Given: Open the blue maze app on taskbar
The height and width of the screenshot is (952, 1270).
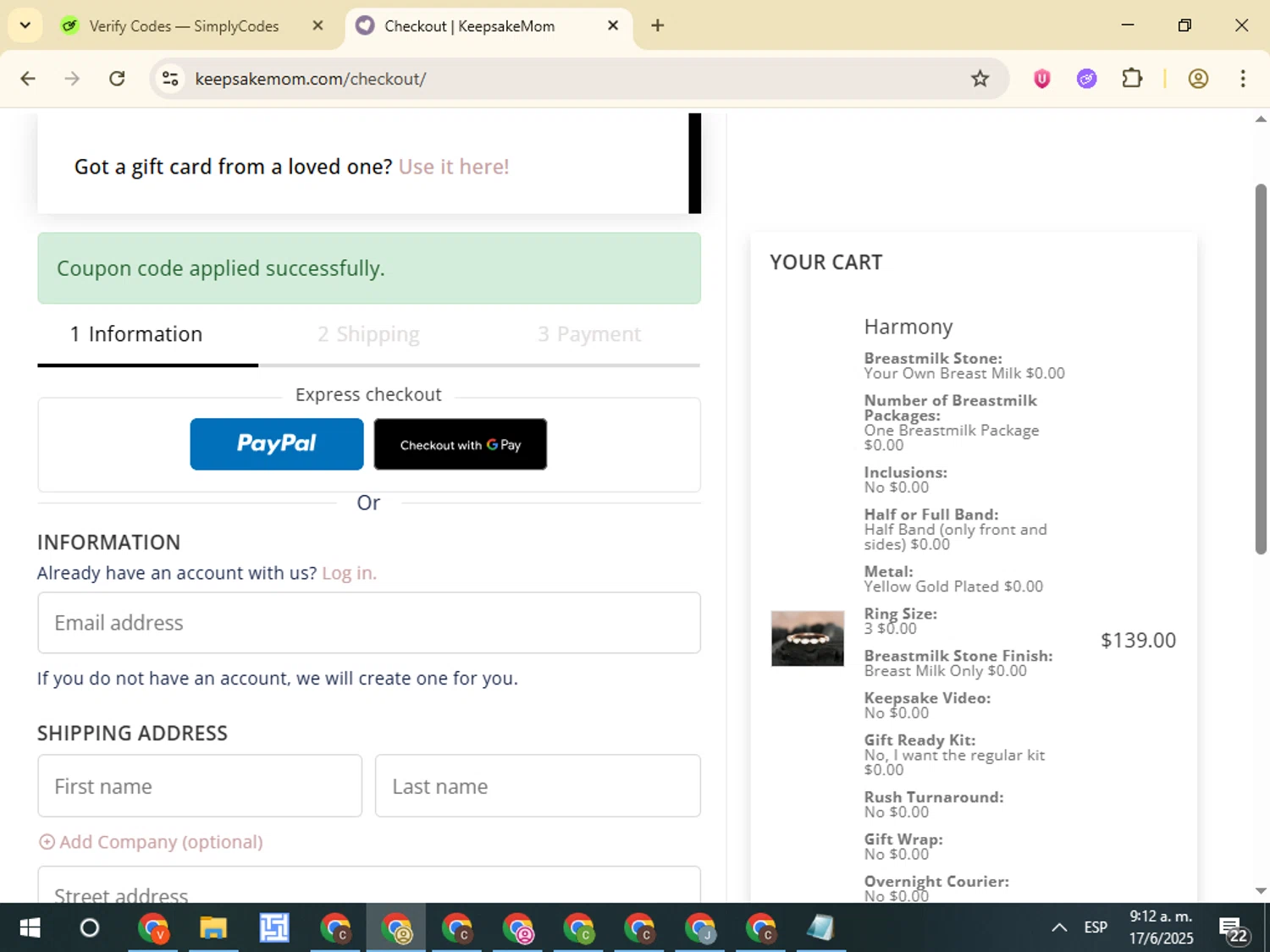Looking at the screenshot, I should coord(274,928).
